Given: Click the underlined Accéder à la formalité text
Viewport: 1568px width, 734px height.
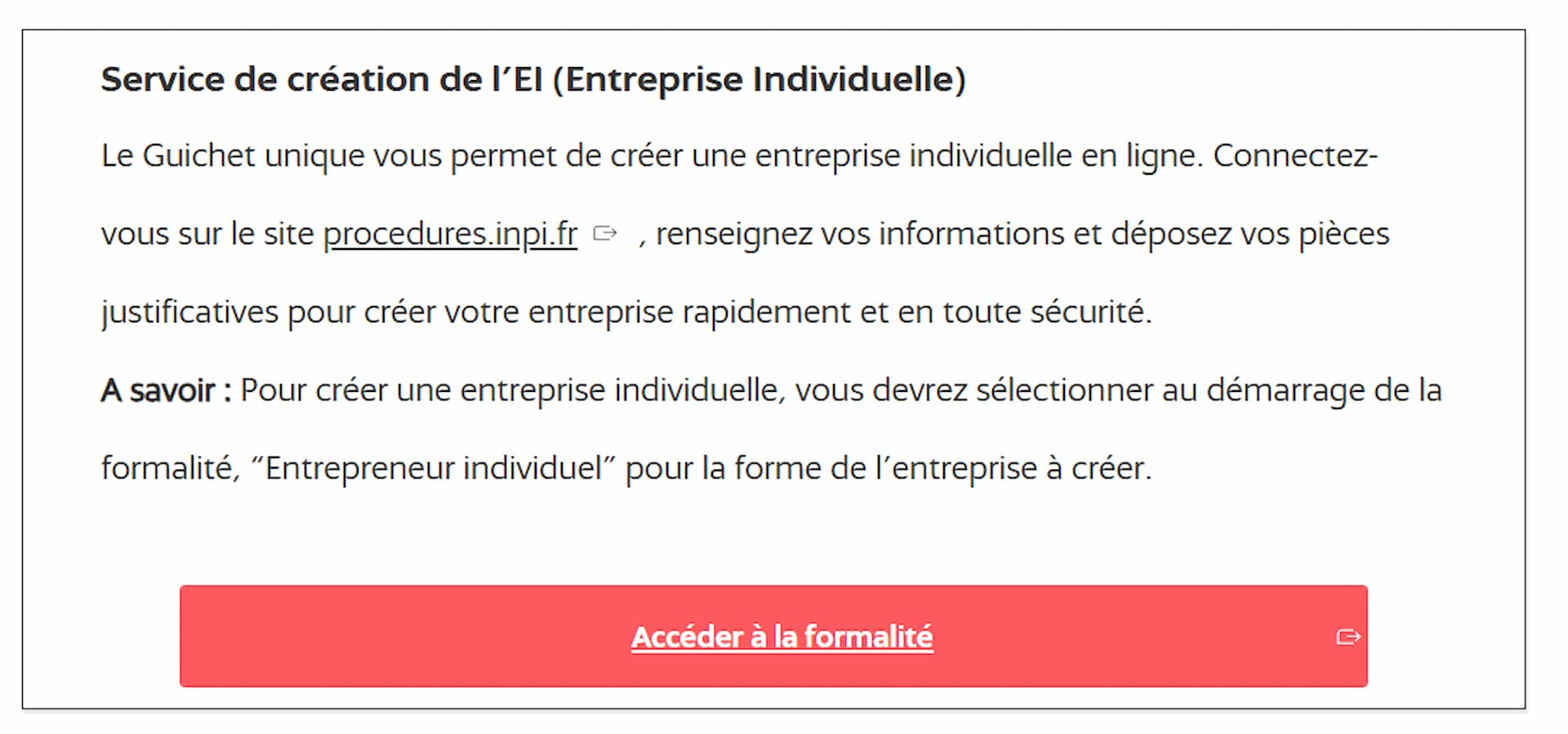Looking at the screenshot, I should 782,637.
